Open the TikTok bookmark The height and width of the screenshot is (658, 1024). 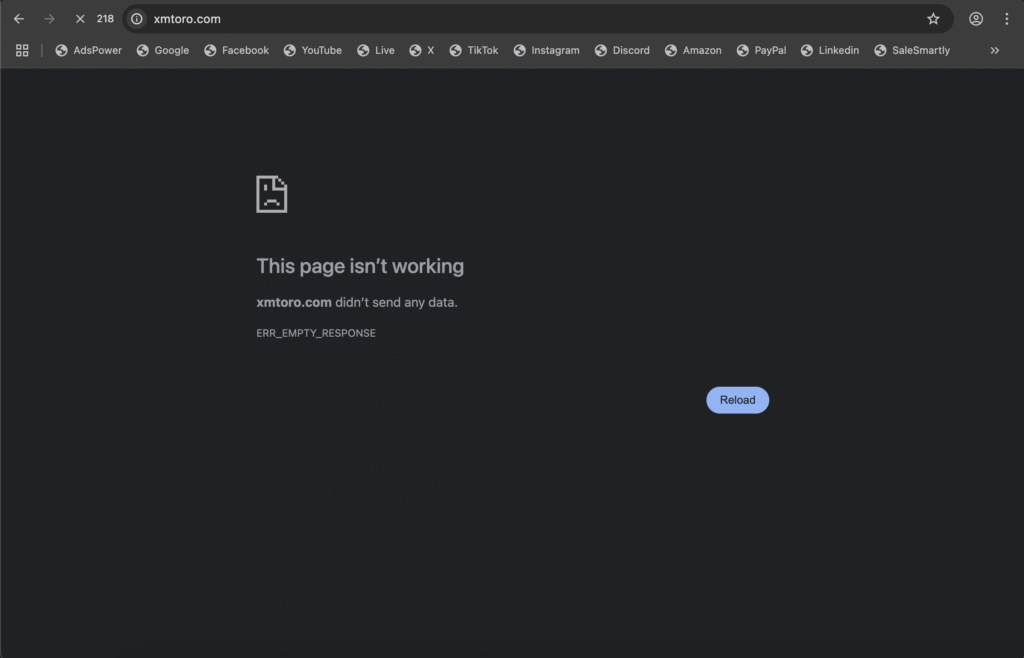(474, 50)
